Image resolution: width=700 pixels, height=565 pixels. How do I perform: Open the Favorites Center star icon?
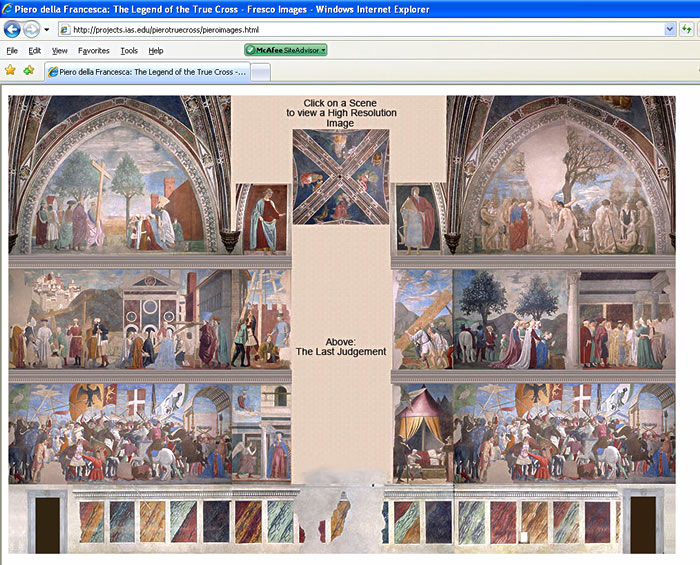click(10, 71)
